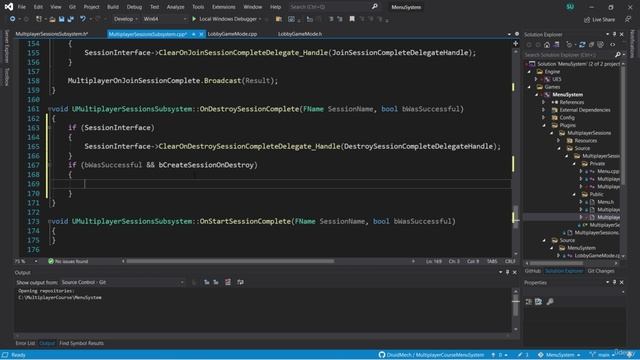Expand the Config folder node

click(x=544, y=118)
